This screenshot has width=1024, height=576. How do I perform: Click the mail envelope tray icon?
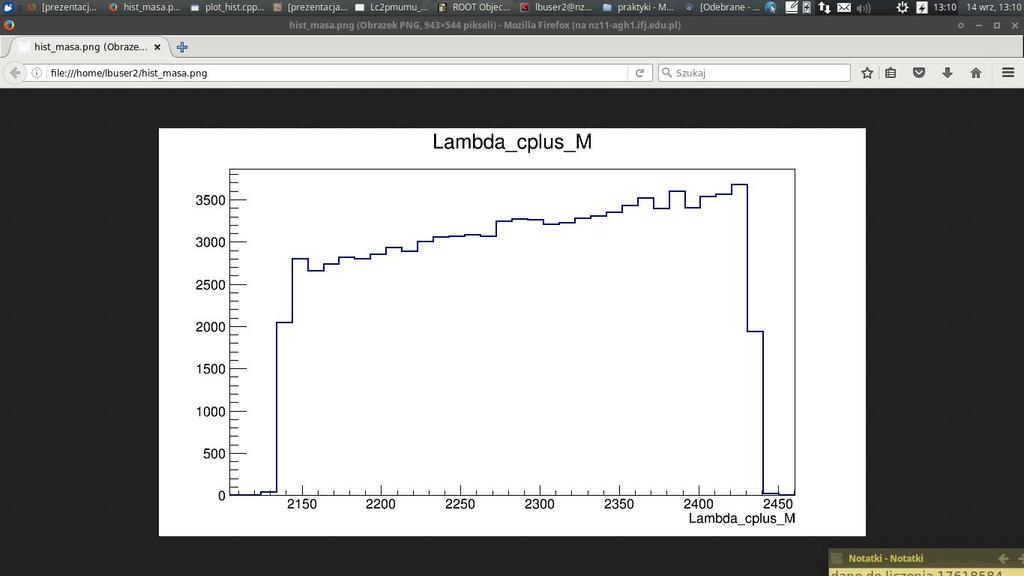tap(844, 7)
